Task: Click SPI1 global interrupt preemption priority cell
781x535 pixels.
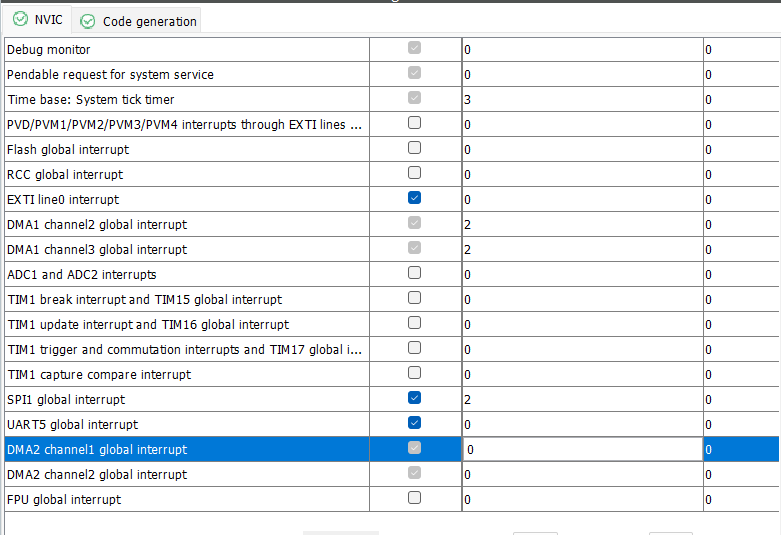Action: (x=581, y=399)
